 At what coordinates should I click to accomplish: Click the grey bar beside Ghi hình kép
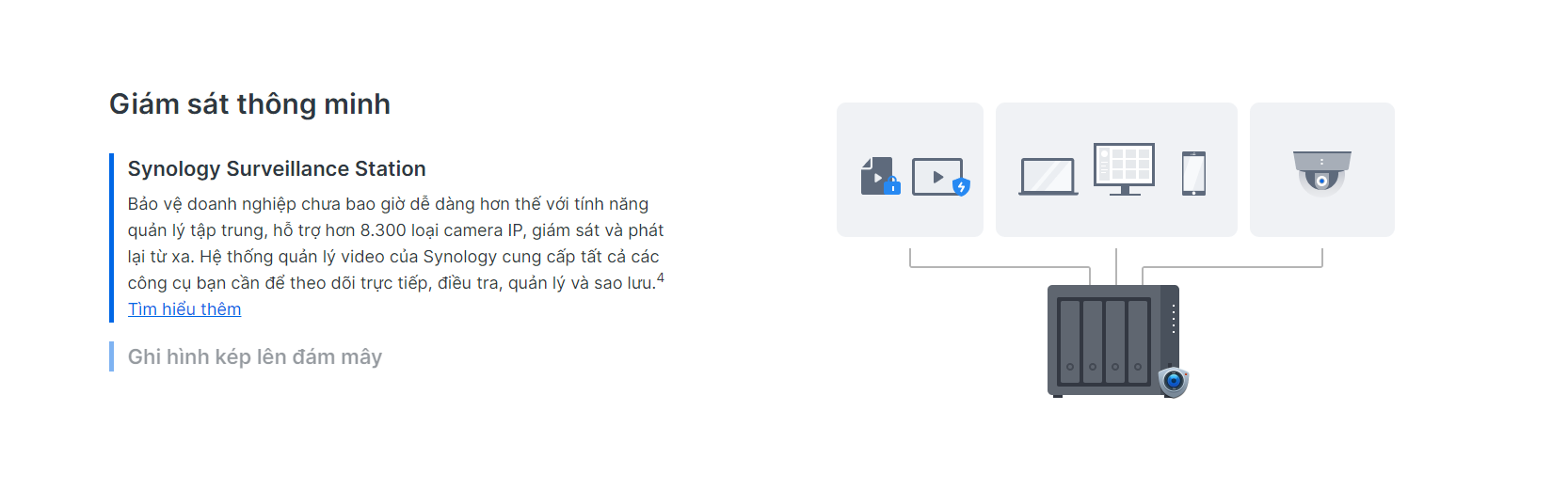click(x=111, y=356)
